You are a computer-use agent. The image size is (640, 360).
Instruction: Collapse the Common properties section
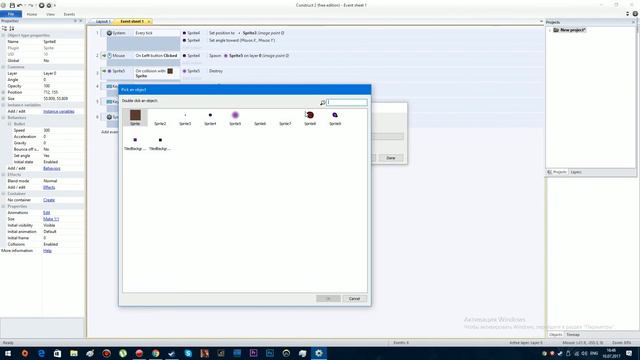coord(3,67)
